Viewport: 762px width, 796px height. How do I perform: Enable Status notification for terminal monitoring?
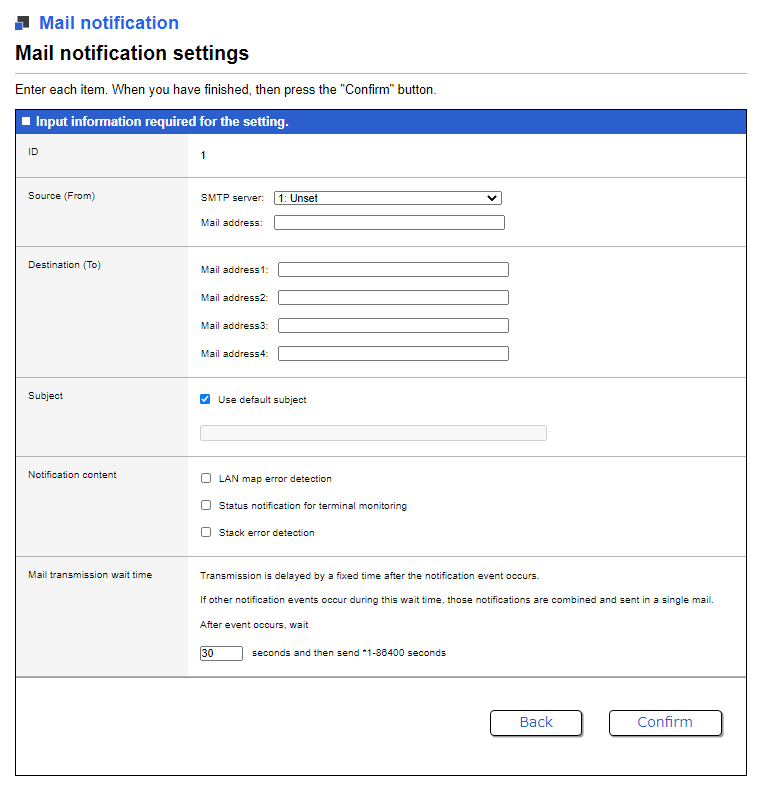point(206,506)
